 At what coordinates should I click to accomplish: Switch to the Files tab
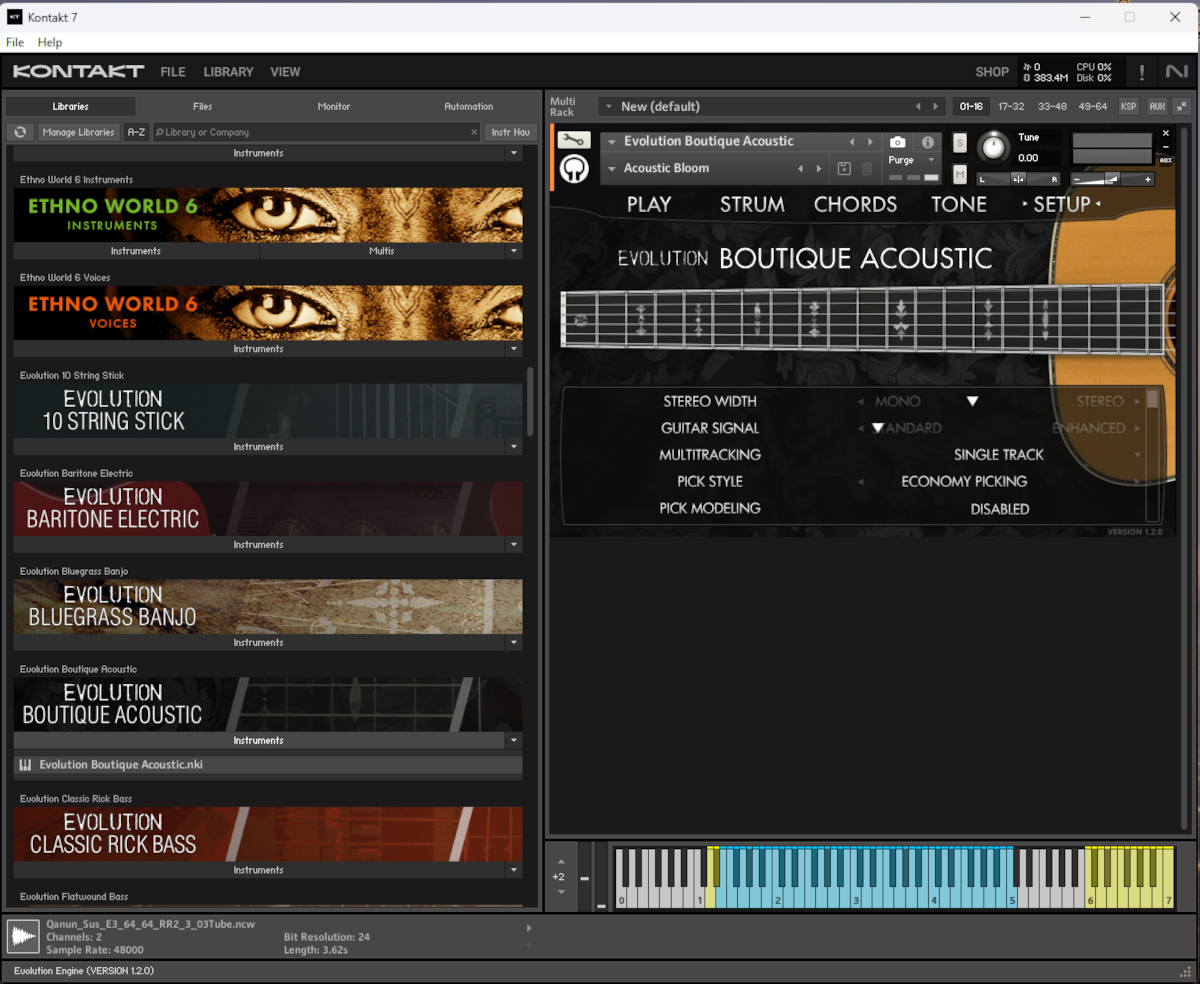(x=202, y=106)
